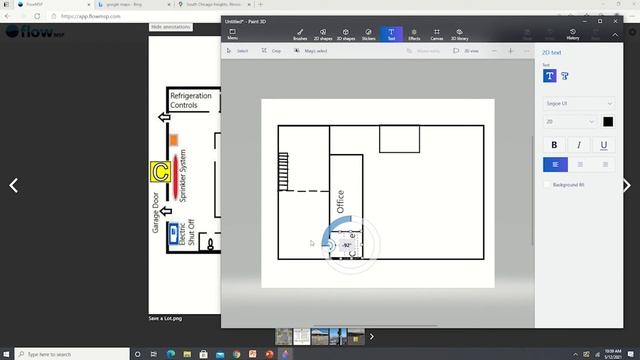Viewport: 640px width, 360px height.
Task: Toggle italic text formatting
Action: (x=579, y=145)
